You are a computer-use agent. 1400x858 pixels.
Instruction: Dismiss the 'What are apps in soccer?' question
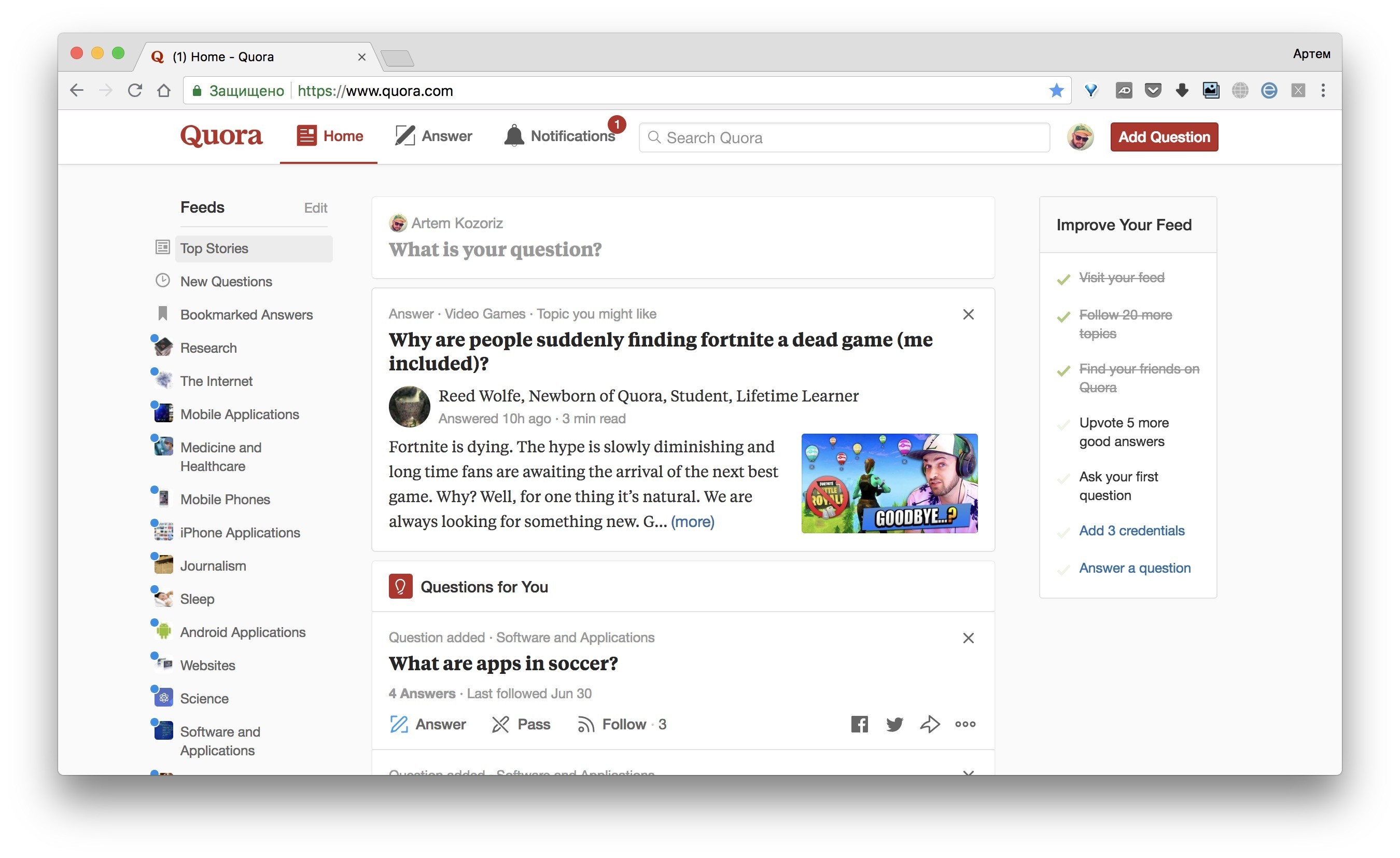969,638
